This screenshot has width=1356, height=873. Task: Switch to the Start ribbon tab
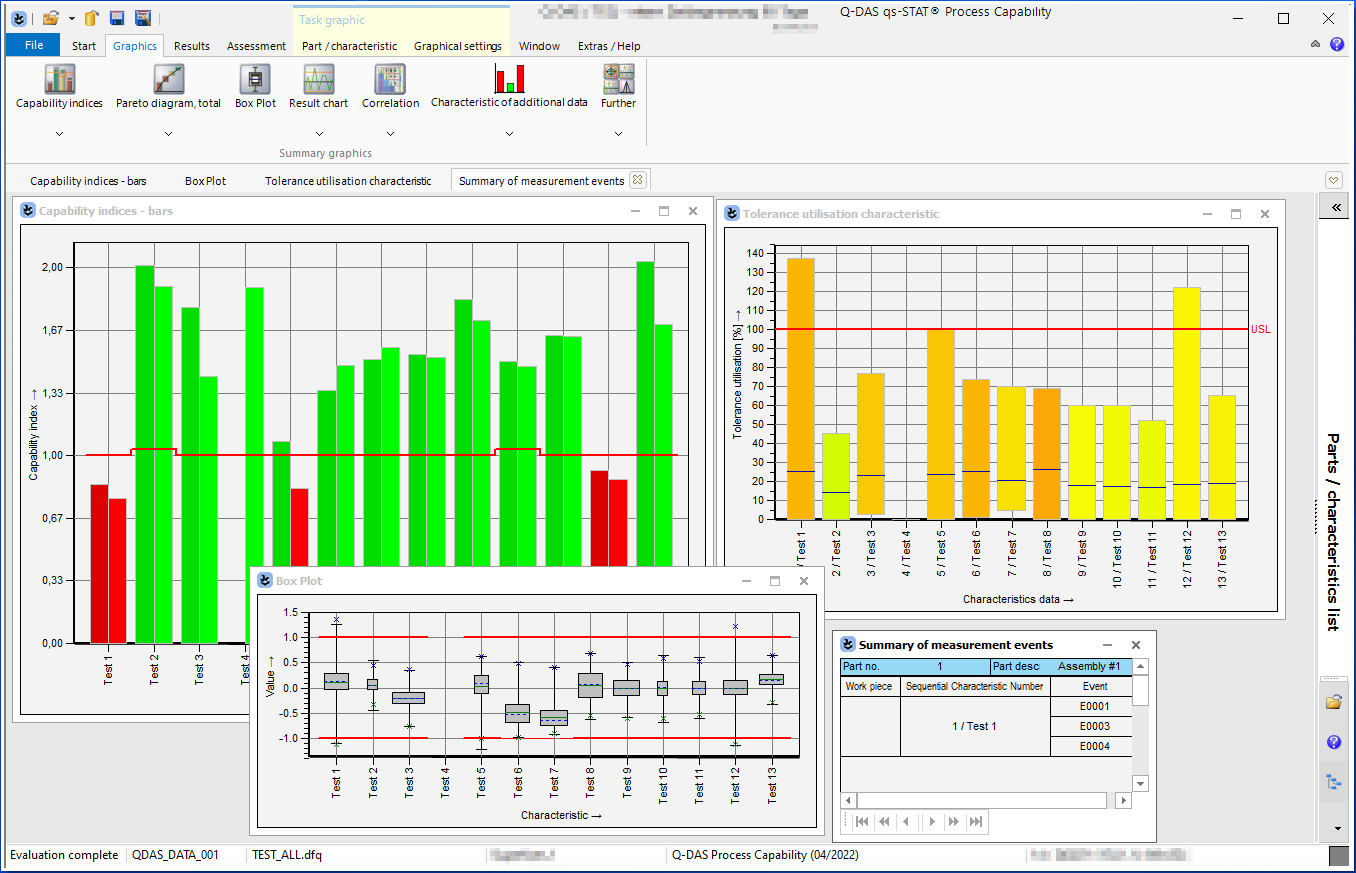pos(84,46)
